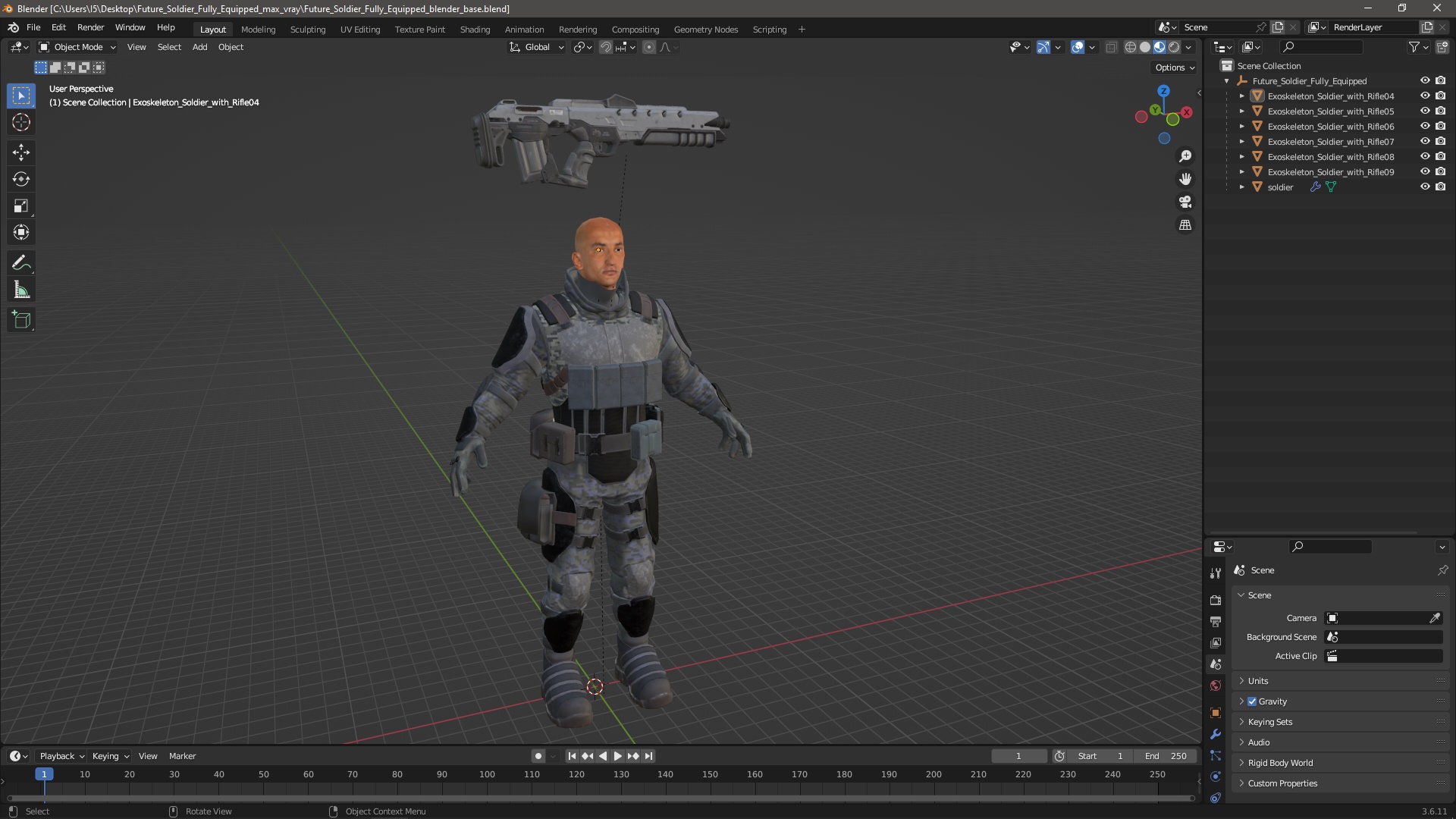Expand the soldier object in outliner

[1242, 187]
